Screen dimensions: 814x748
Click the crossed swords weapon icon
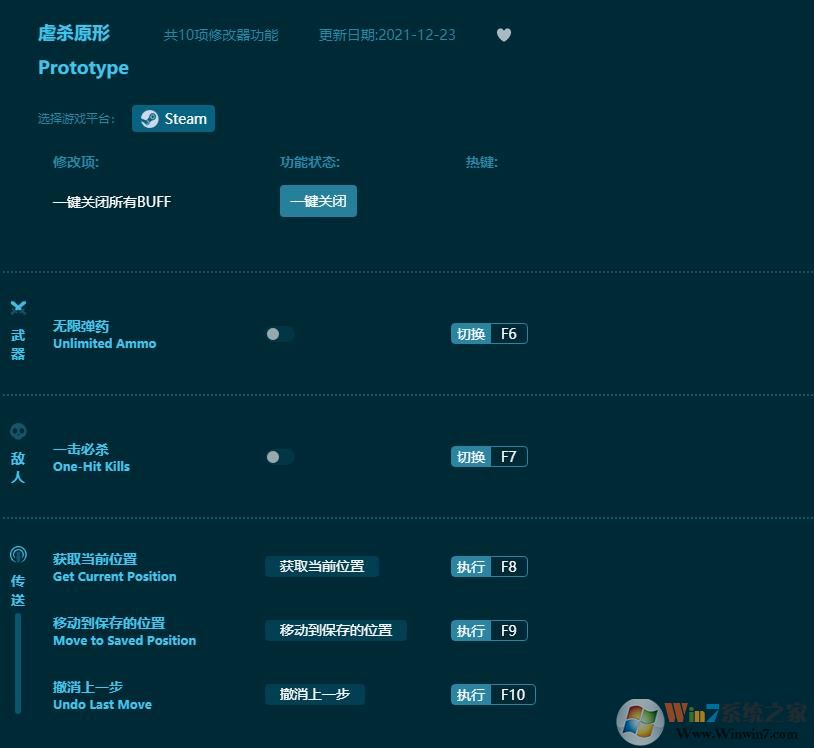pos(18,307)
